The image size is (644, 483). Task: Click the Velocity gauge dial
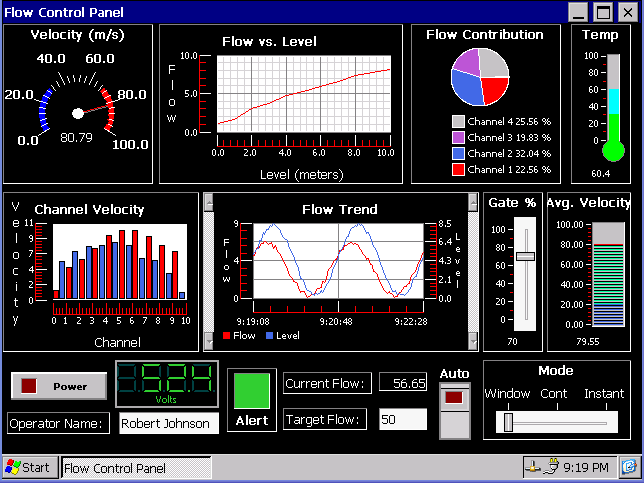coord(77,112)
